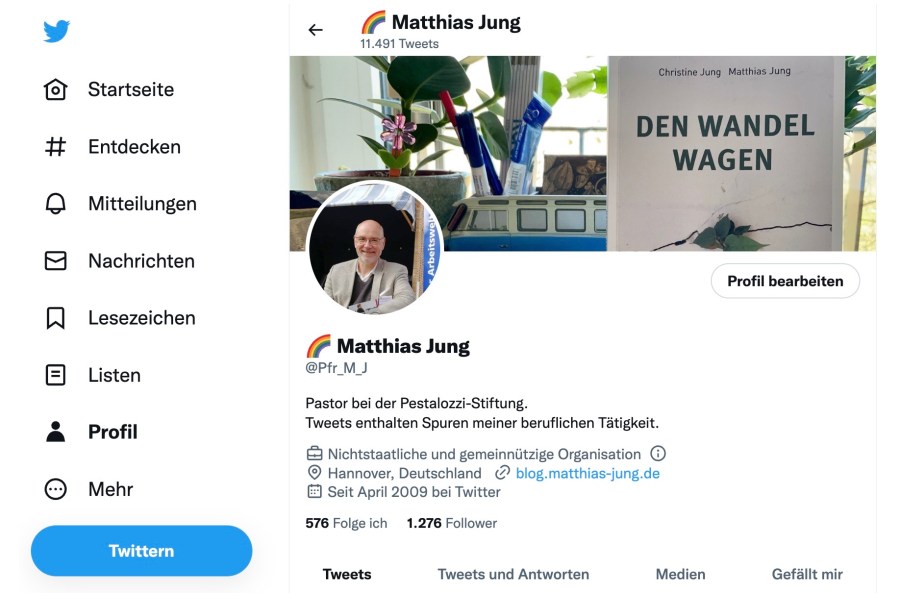Open Lesezeichen via the bookmark icon
This screenshot has height=593, width=900.
(56, 317)
